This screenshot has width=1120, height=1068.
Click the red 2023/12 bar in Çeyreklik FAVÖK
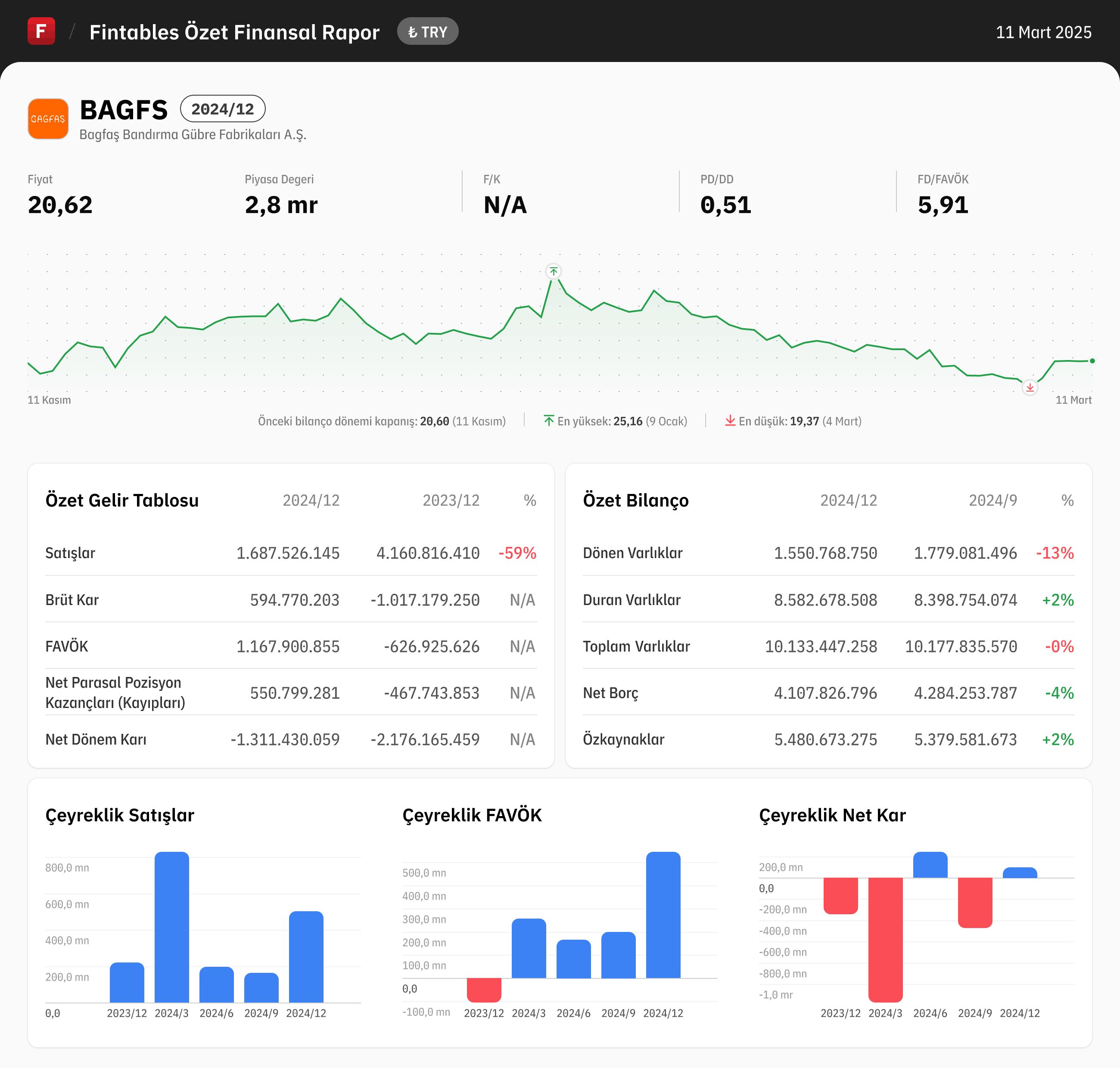click(x=483, y=990)
